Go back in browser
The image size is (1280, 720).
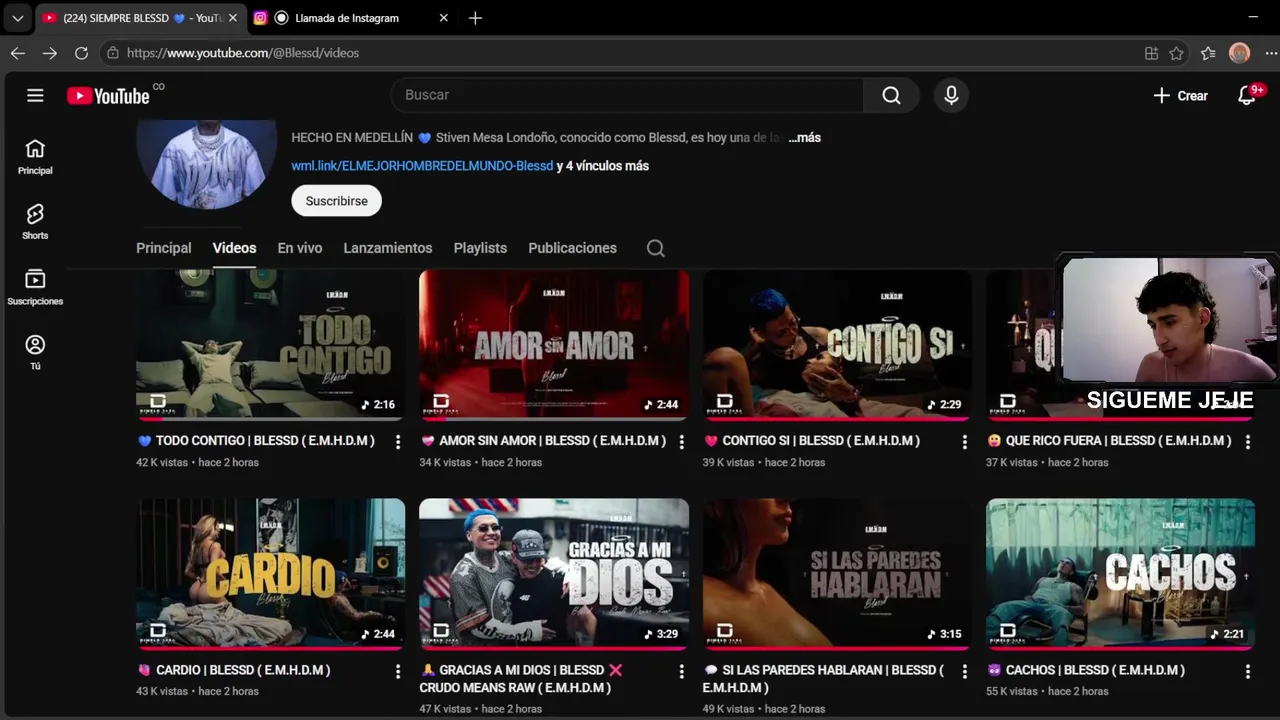(x=18, y=53)
